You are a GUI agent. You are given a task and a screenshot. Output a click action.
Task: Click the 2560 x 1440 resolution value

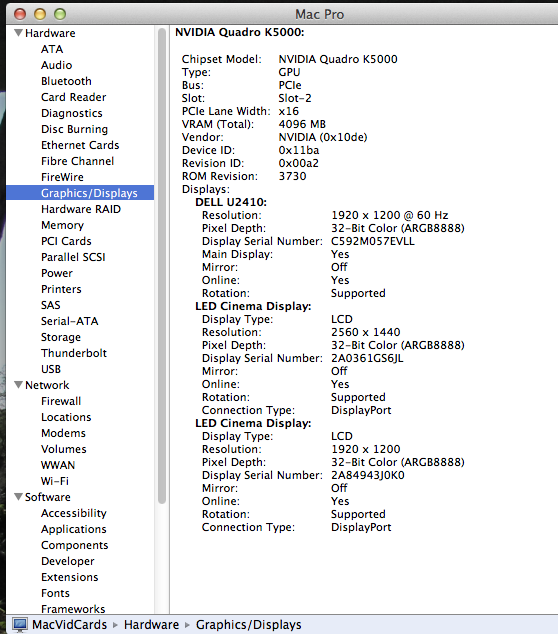(x=366, y=332)
